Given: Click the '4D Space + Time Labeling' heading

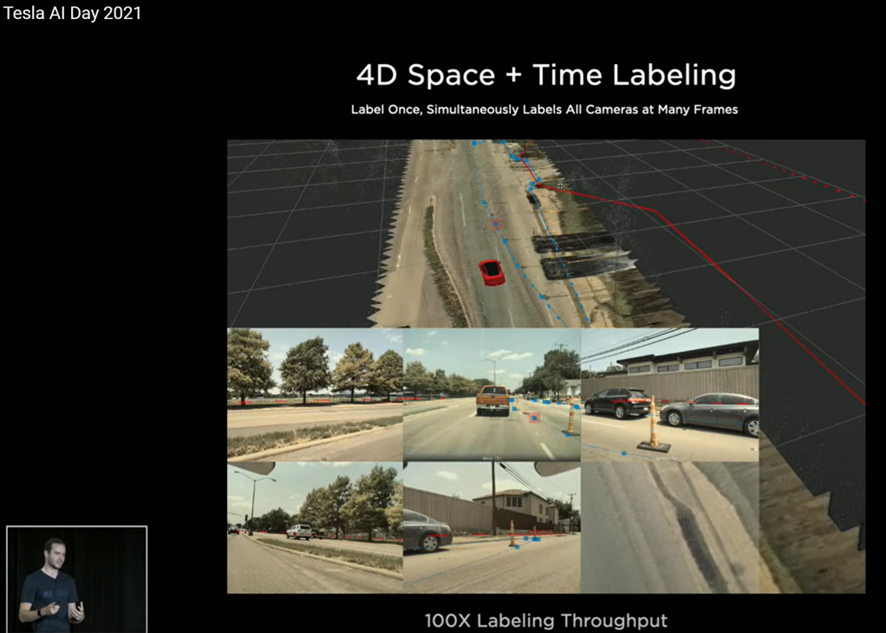Looking at the screenshot, I should 546,75.
